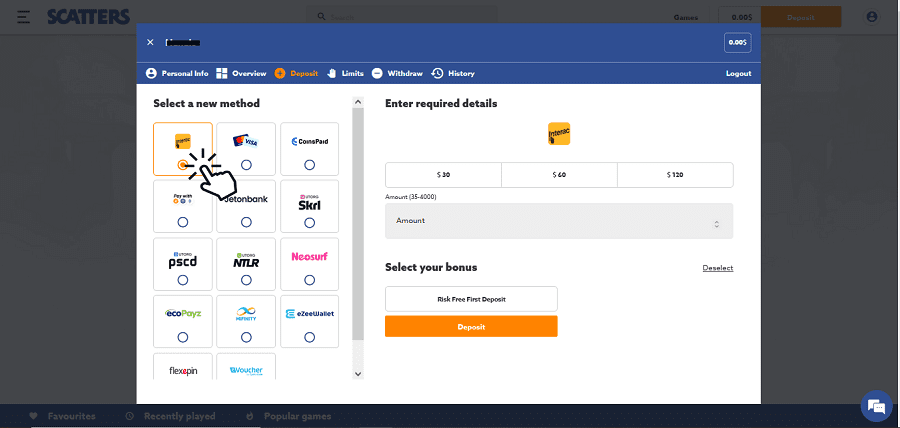Choose the pscd payment logo
The width and height of the screenshot is (900, 428).
click(183, 260)
